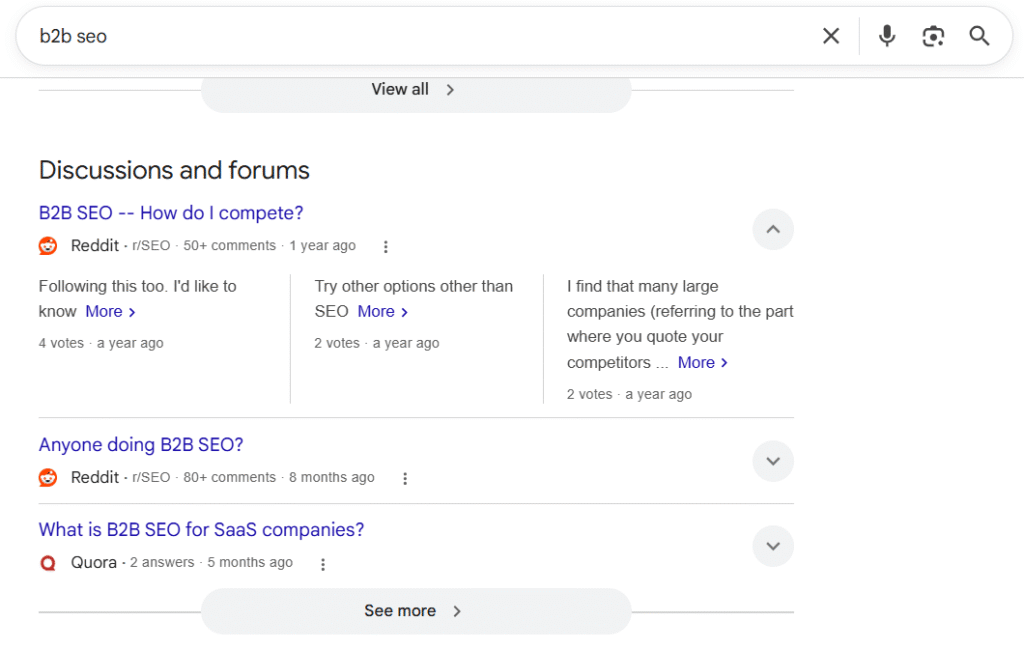Click the b2b seo search input field

[x=418, y=36]
